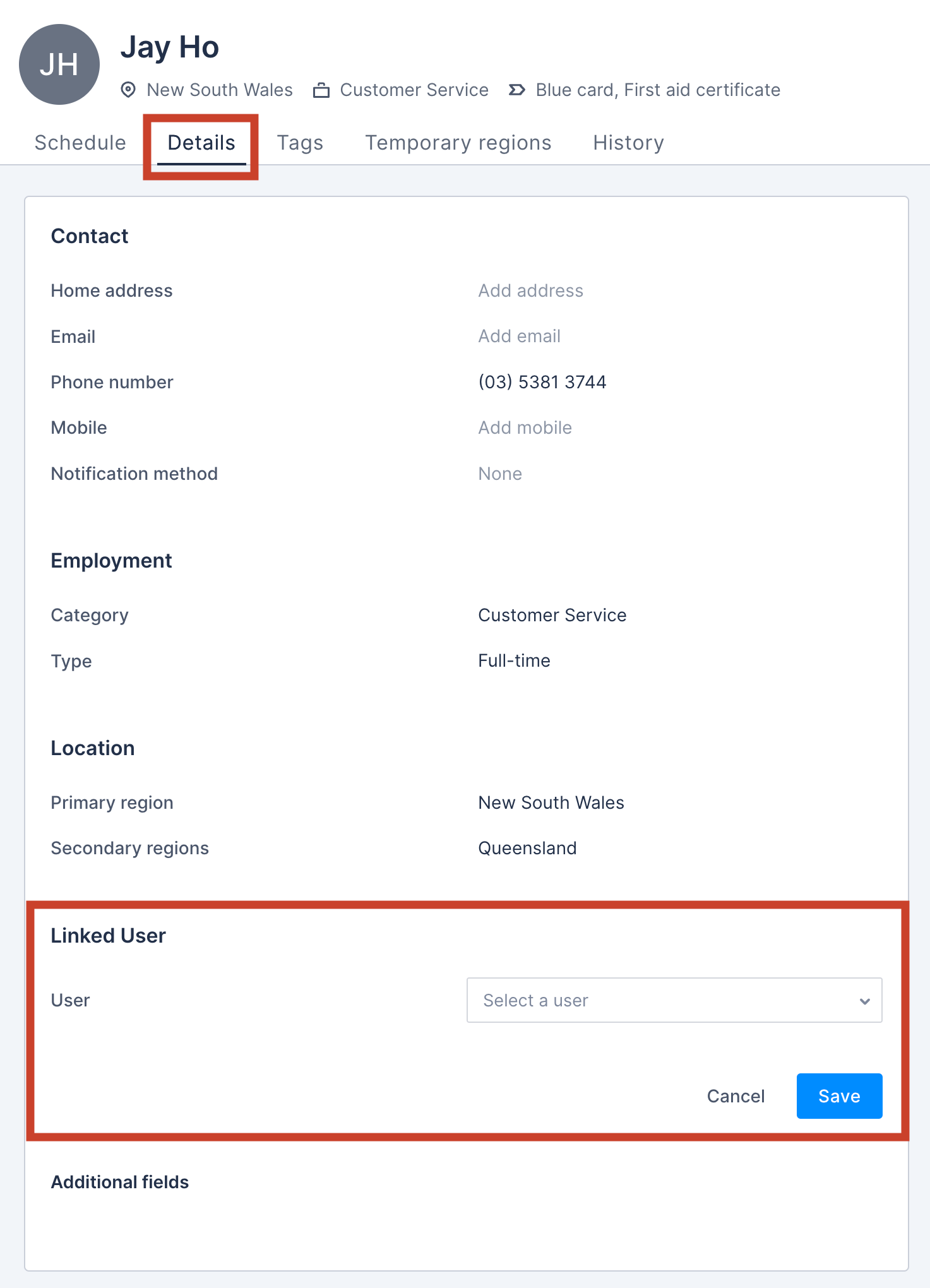
Task: Switch to the Schedule tab
Action: point(80,142)
